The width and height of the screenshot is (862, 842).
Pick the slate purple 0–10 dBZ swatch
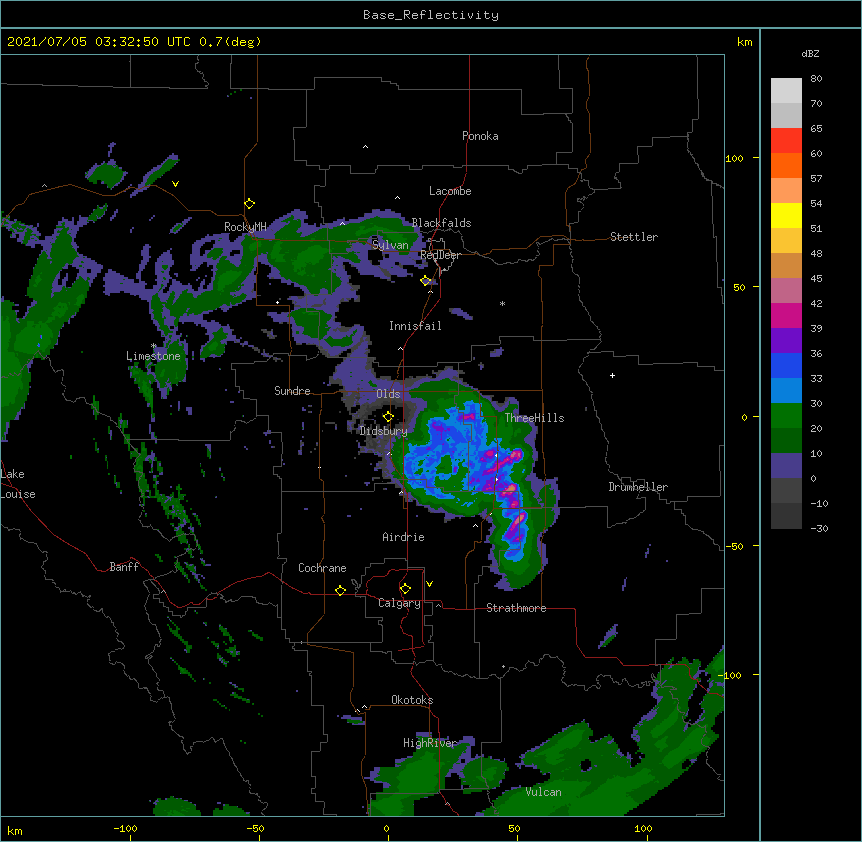(786, 466)
